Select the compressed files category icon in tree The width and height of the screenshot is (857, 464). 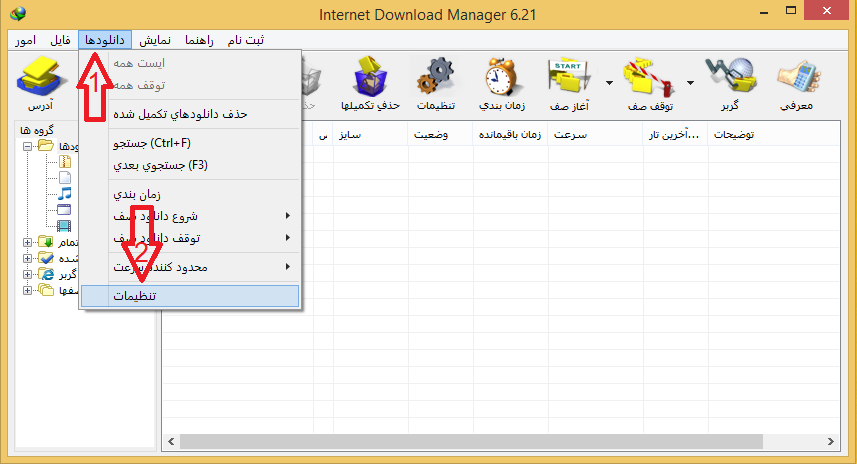[x=64, y=162]
